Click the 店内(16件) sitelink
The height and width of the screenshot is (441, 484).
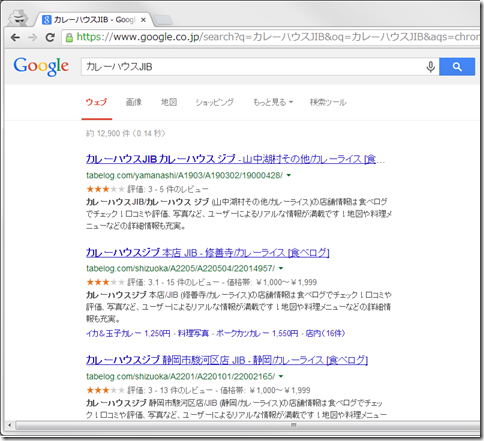(325, 333)
